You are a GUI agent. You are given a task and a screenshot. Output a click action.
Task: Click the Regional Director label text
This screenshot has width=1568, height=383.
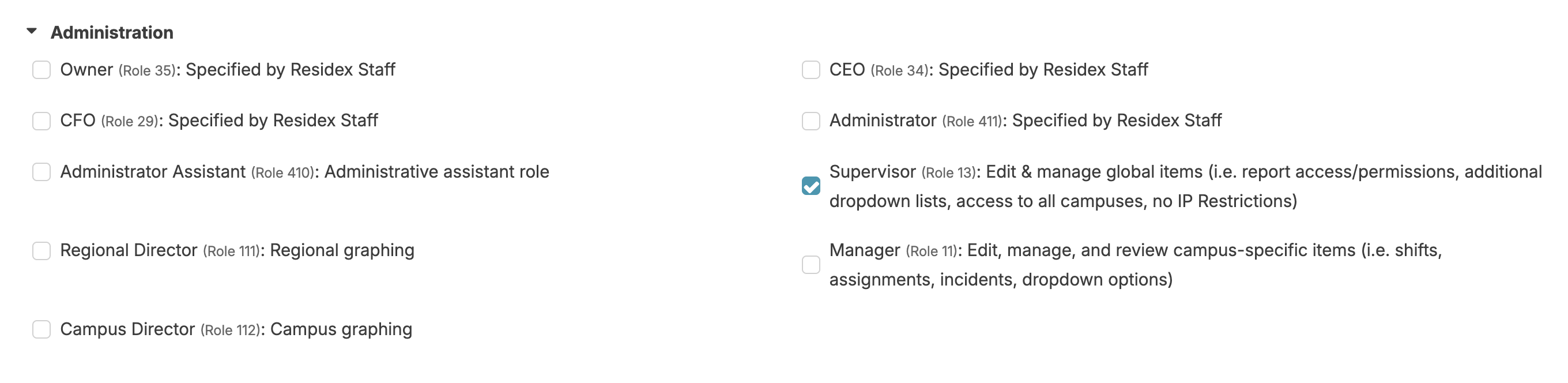[x=238, y=251]
